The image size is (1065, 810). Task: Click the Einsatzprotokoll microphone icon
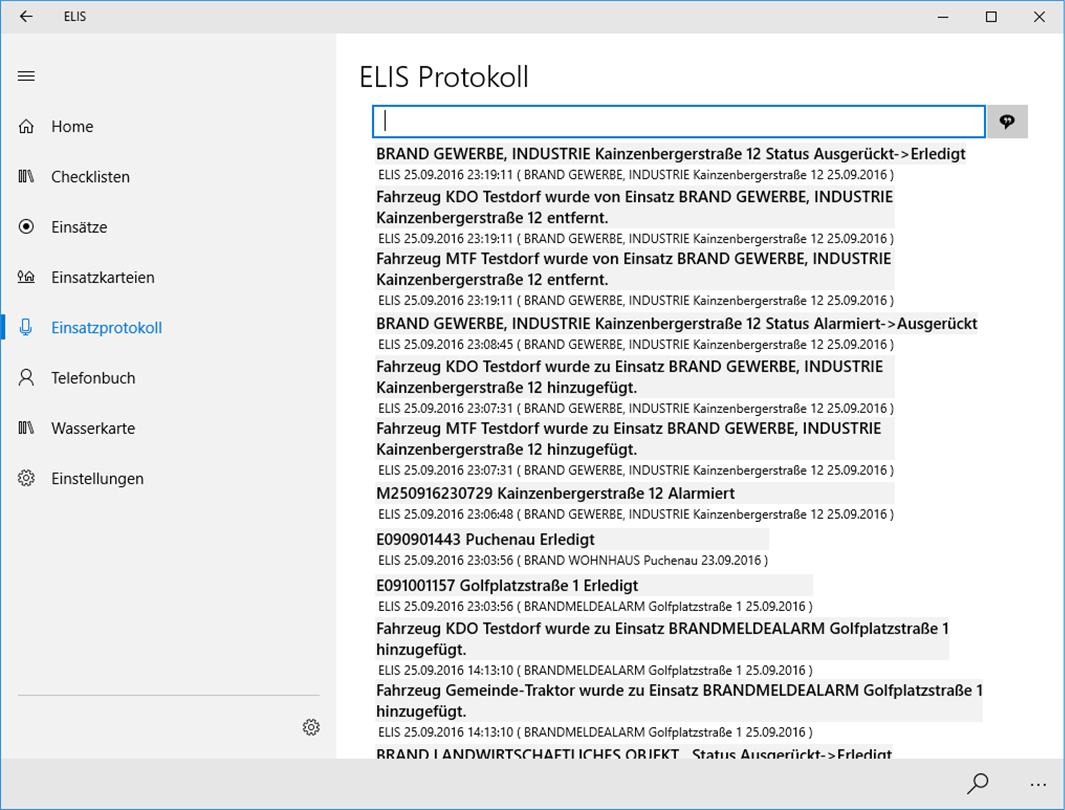pos(26,327)
